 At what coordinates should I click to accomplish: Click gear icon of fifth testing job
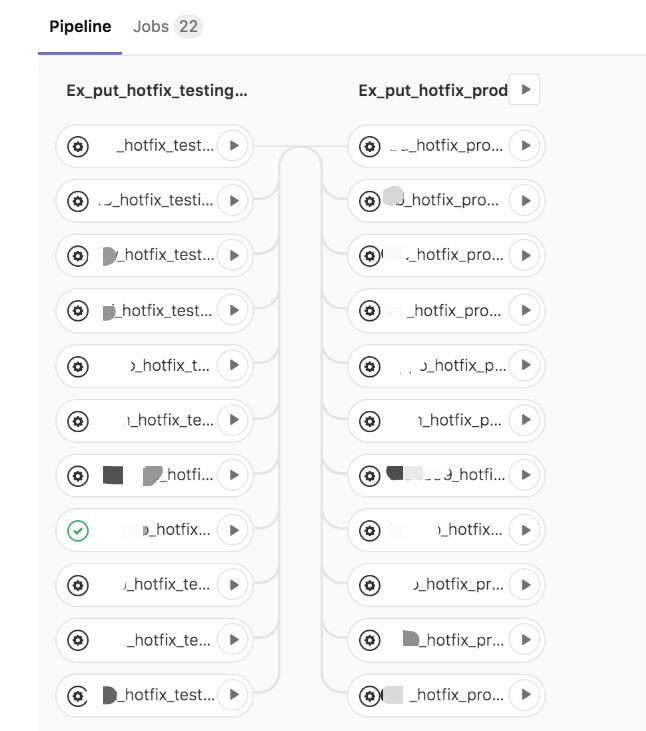pyautogui.click(x=78, y=365)
